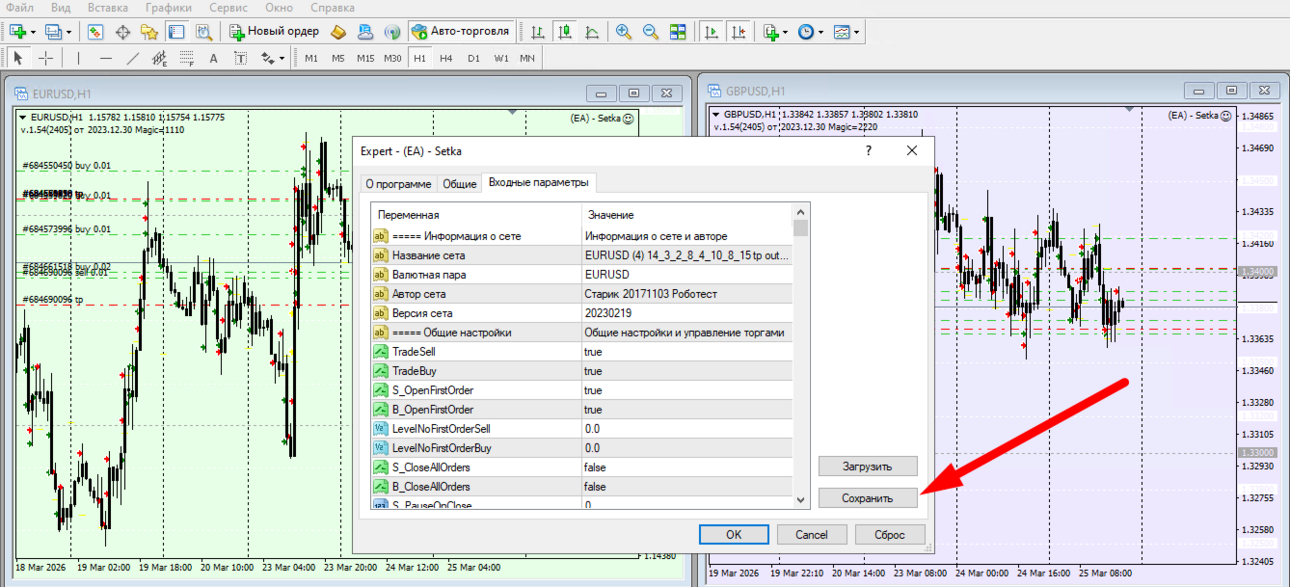Viewport: 1290px width, 587px height.
Task: Select the equidistant channel tool
Action: tap(159, 58)
